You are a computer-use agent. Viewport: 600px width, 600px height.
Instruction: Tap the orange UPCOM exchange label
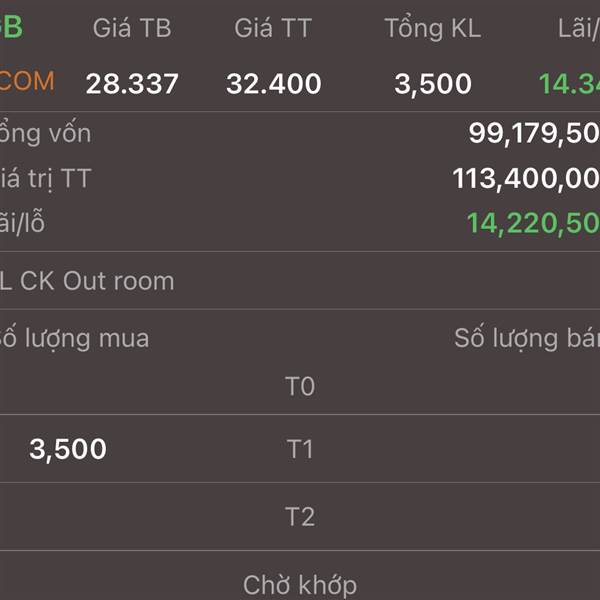pos(27,82)
